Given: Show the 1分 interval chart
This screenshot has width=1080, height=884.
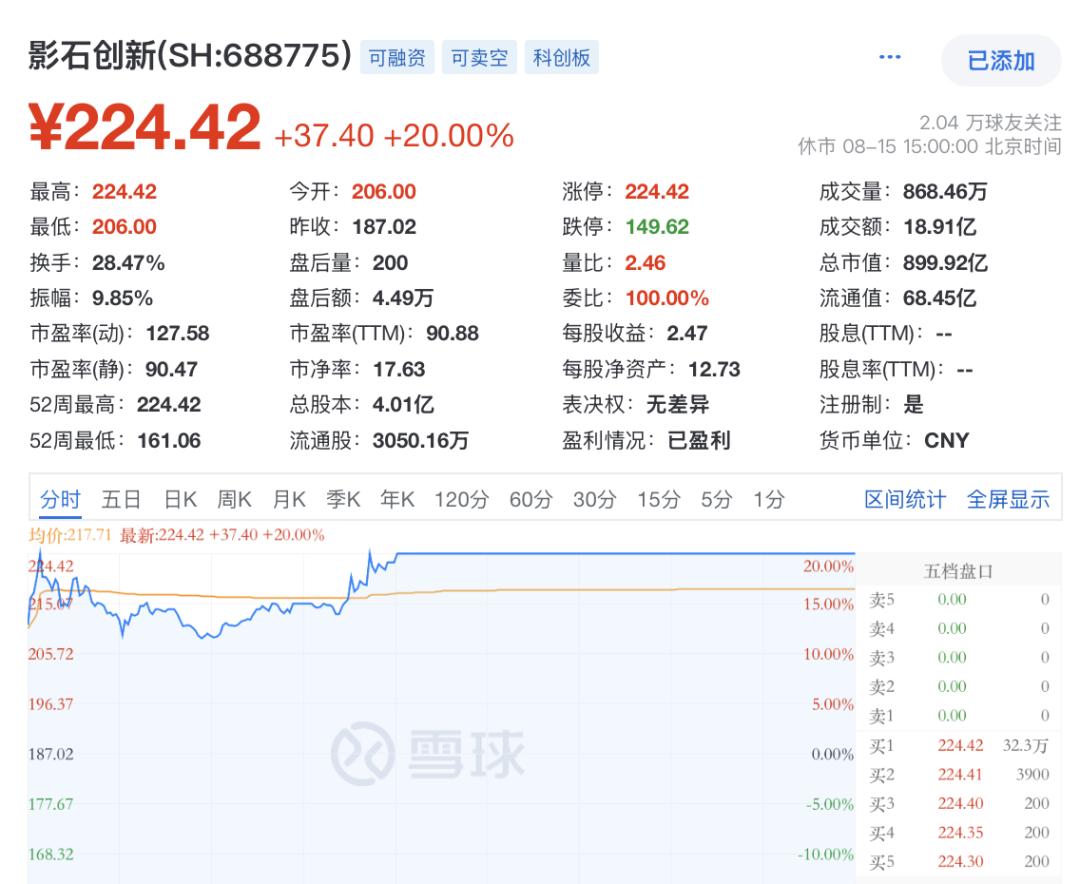Looking at the screenshot, I should point(769,499).
